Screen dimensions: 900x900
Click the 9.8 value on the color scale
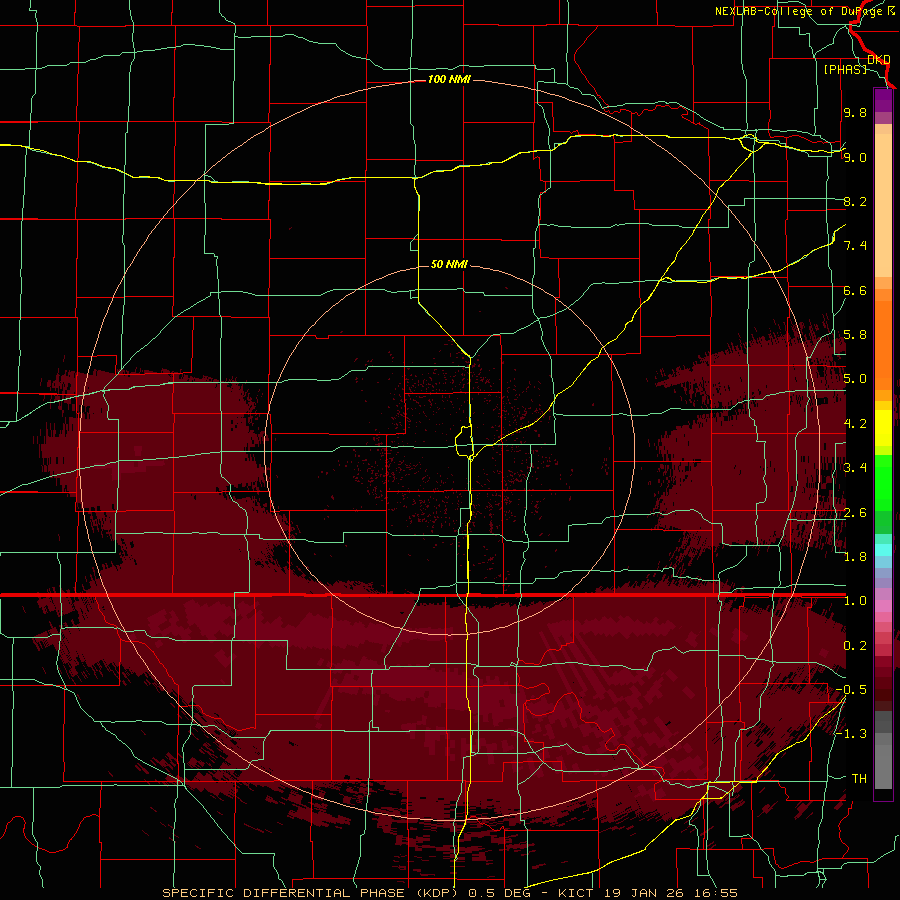[855, 112]
